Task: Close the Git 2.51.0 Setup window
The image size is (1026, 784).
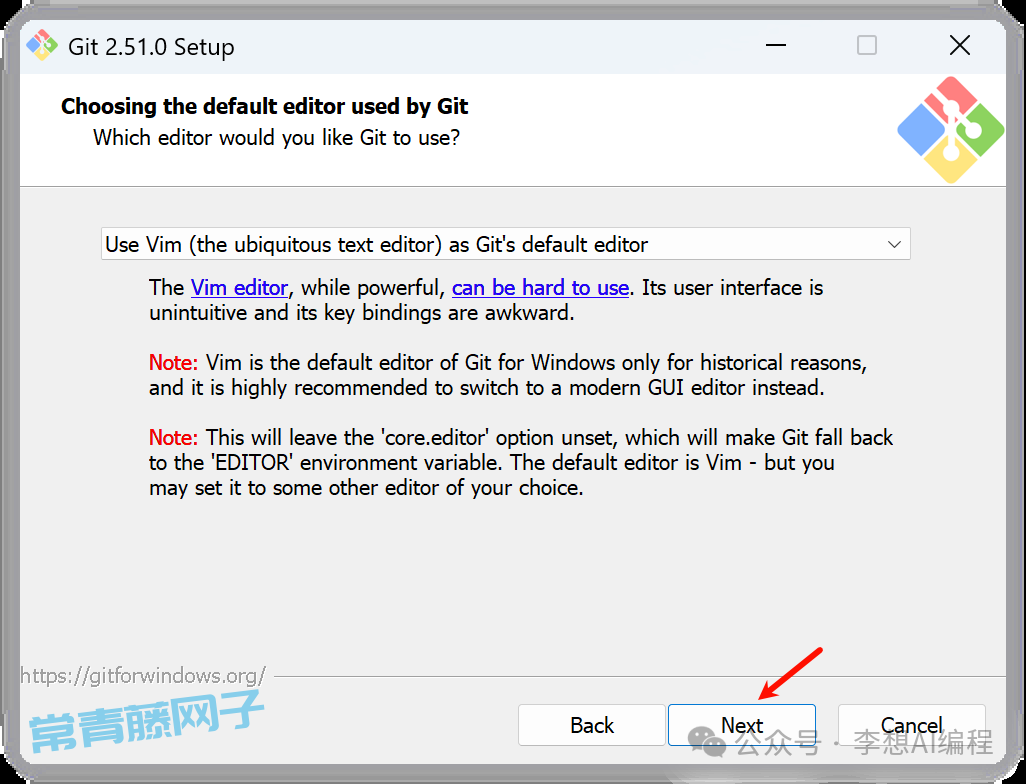Action: [x=959, y=46]
